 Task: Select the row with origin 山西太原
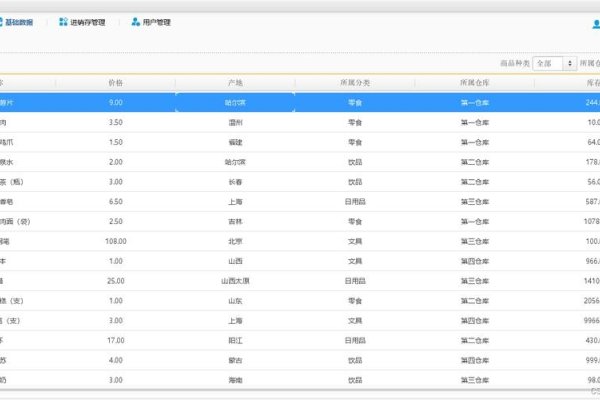[235, 281]
